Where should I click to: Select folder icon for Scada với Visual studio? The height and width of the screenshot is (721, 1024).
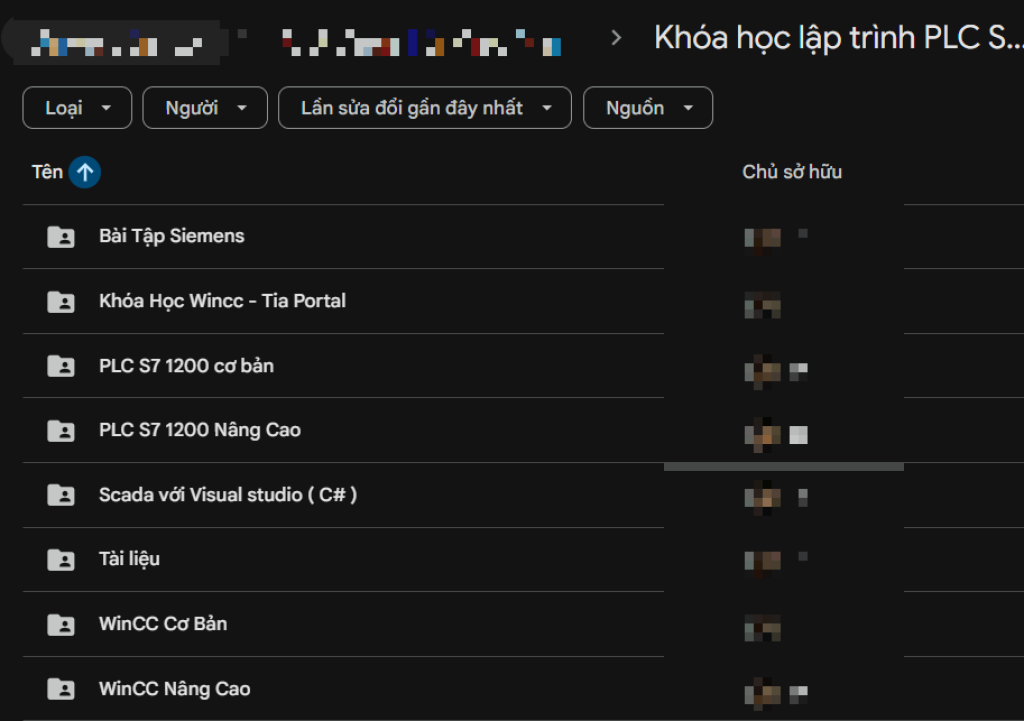click(x=61, y=495)
